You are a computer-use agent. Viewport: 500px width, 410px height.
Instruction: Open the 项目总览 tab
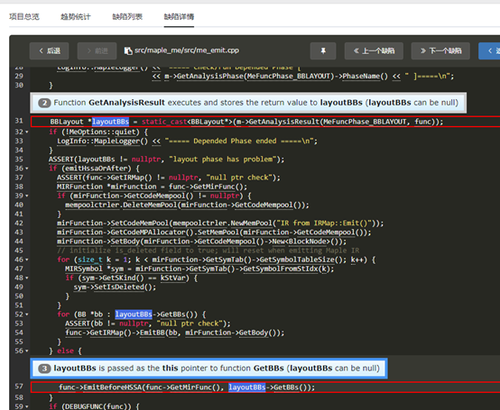point(24,17)
